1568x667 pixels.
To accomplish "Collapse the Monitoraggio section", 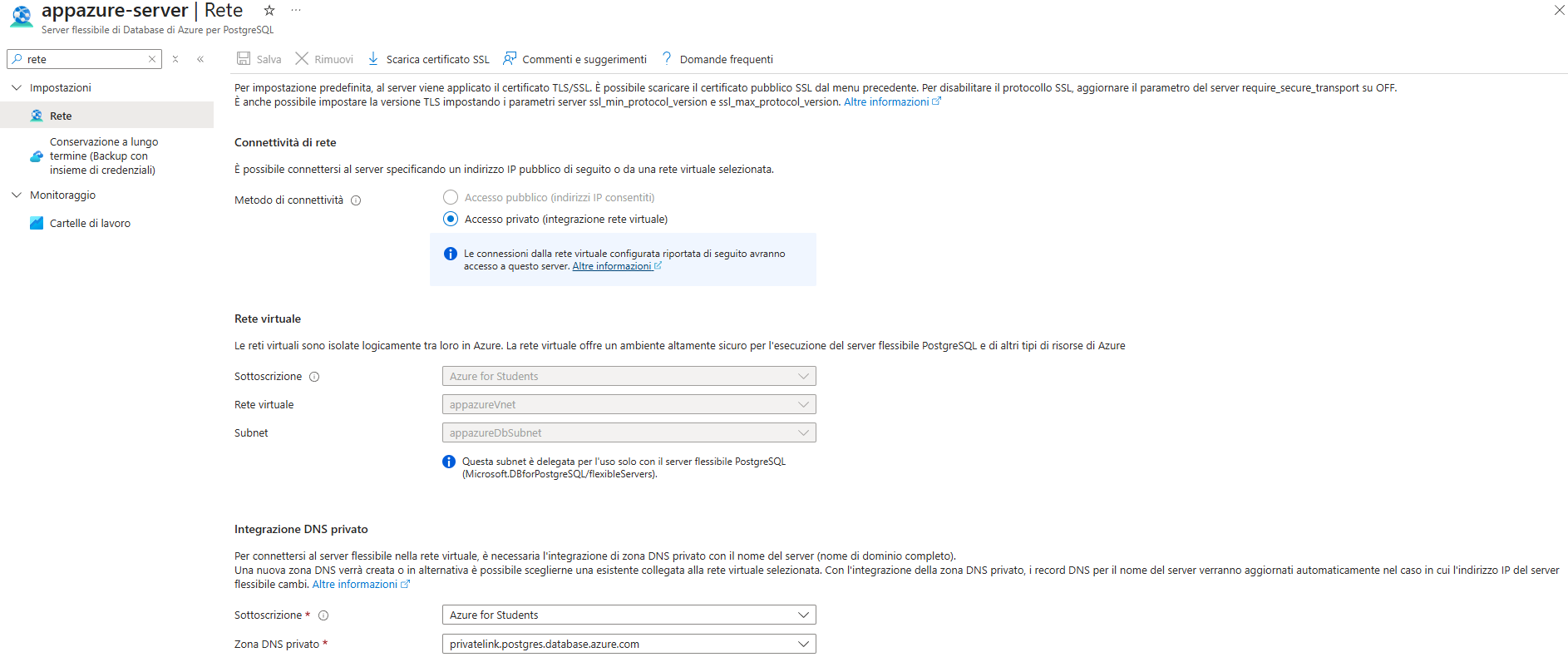I will [x=17, y=195].
